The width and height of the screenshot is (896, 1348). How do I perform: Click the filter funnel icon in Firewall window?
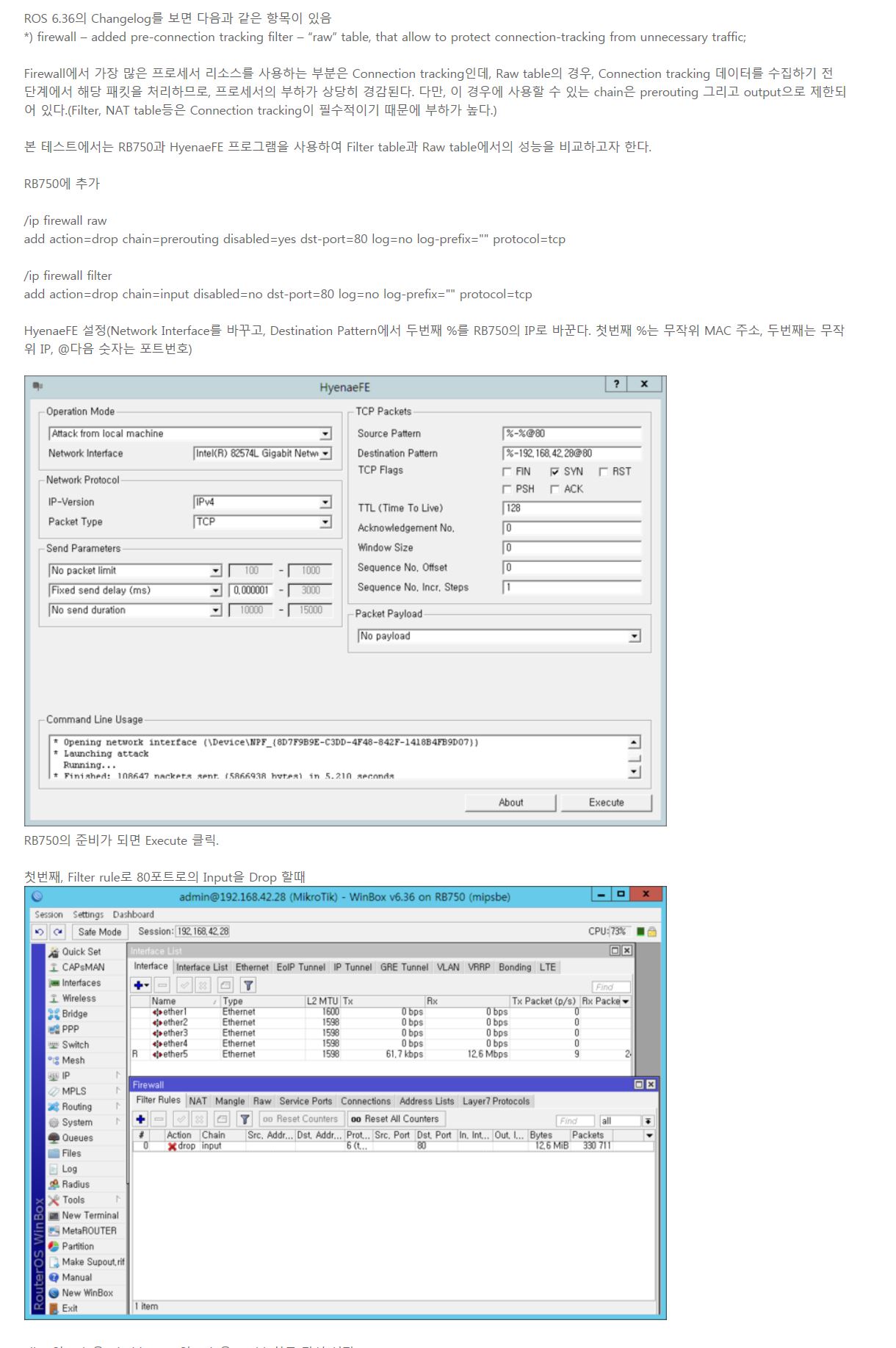pos(245,1119)
